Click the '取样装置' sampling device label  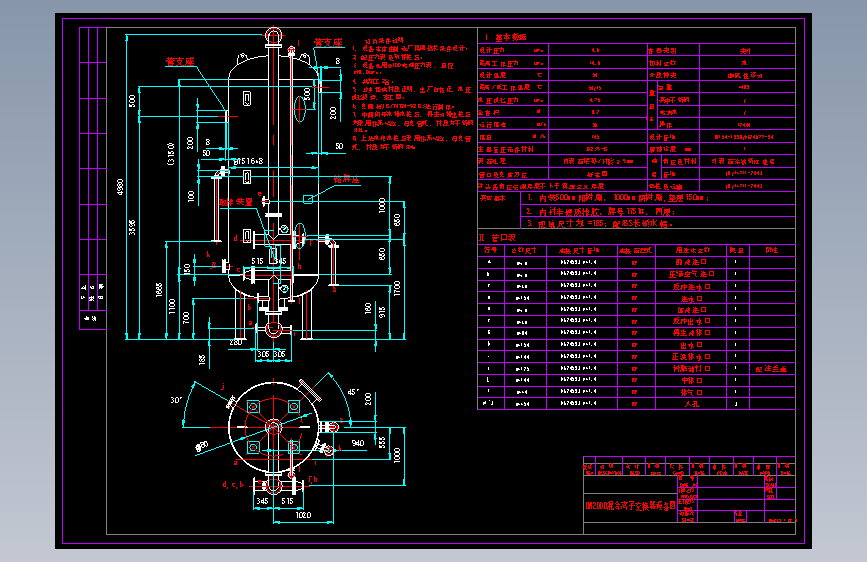click(236, 202)
